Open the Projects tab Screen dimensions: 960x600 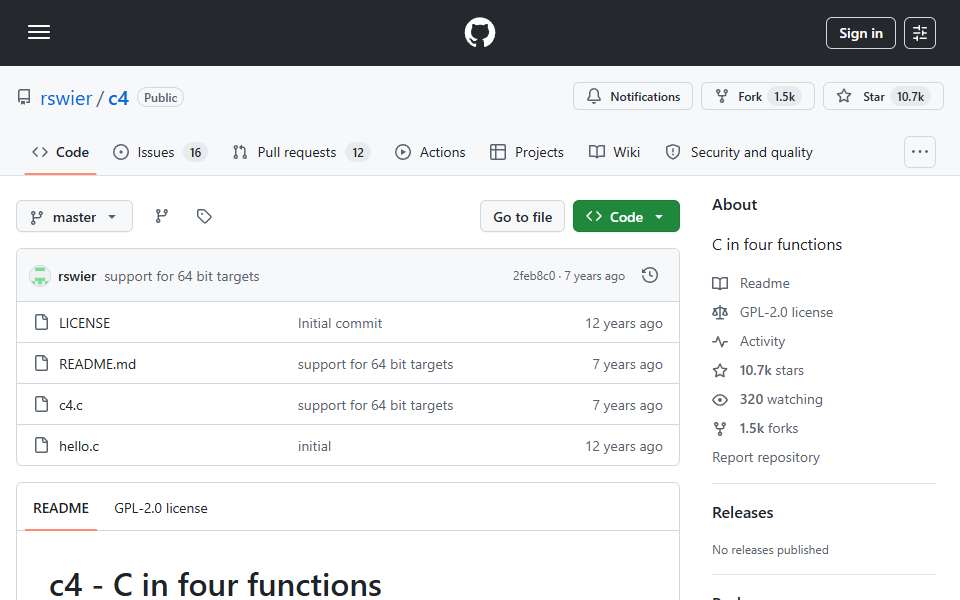pyautogui.click(x=527, y=152)
